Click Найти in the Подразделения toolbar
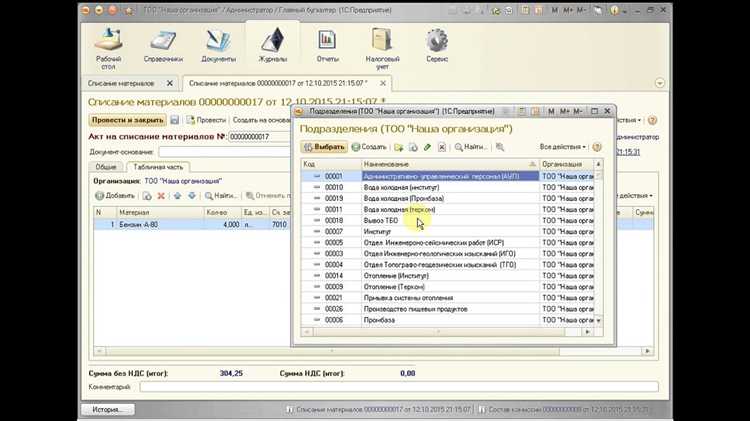The height and width of the screenshot is (421, 750). (x=471, y=147)
